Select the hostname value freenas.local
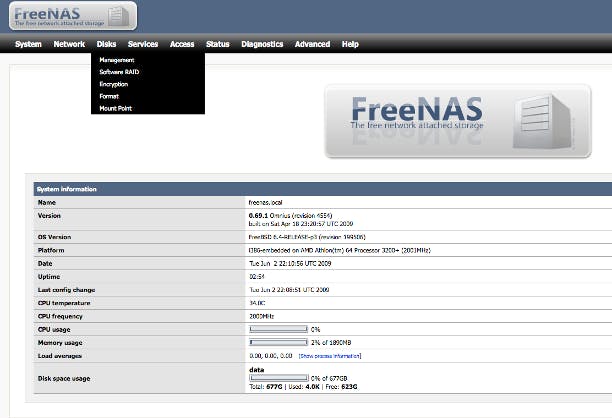612x418 pixels. (265, 203)
